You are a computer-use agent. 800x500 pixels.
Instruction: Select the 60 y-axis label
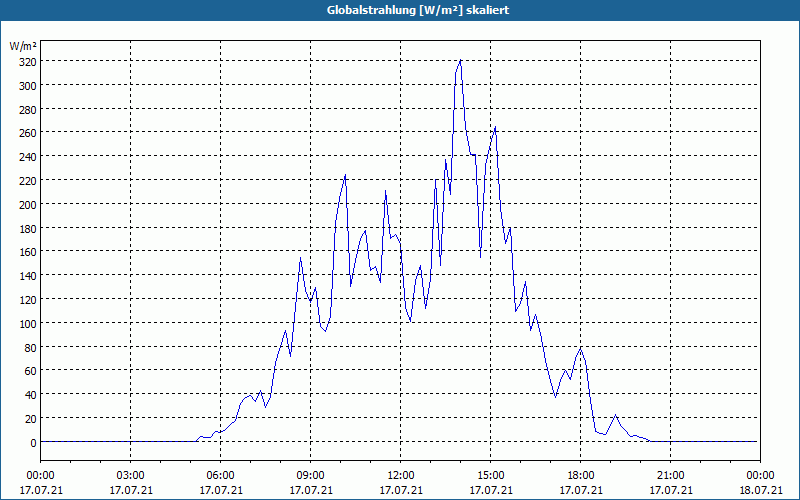click(30, 371)
